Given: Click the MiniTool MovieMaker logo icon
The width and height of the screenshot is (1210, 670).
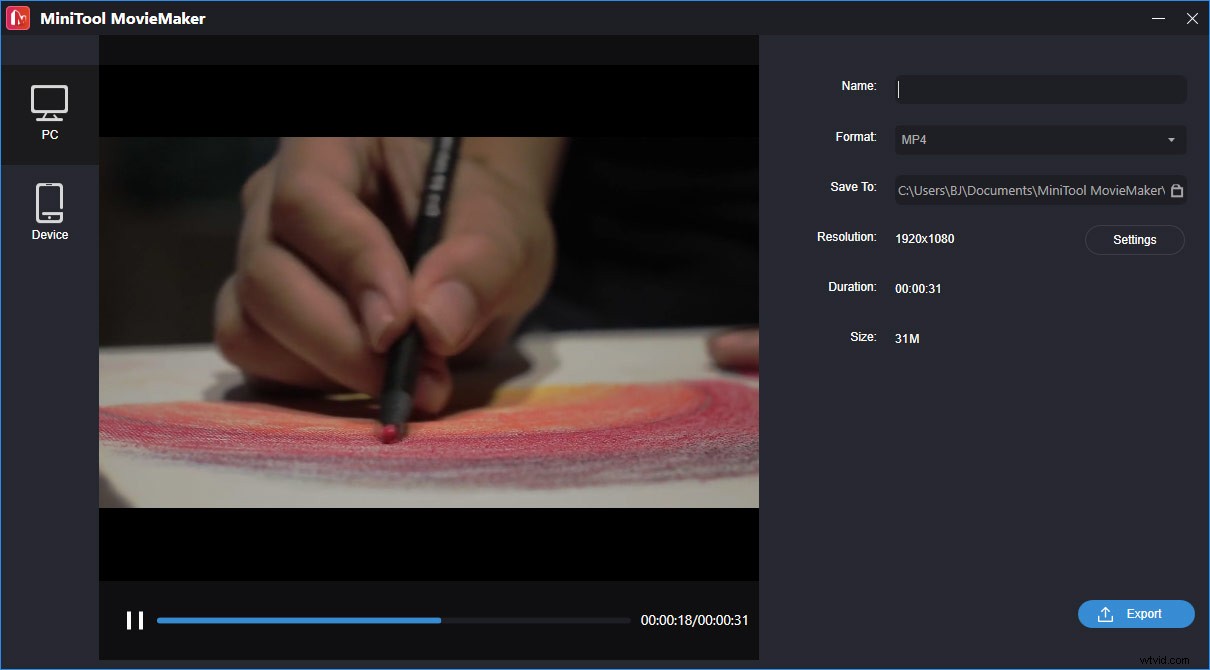Looking at the screenshot, I should pyautogui.click(x=17, y=17).
